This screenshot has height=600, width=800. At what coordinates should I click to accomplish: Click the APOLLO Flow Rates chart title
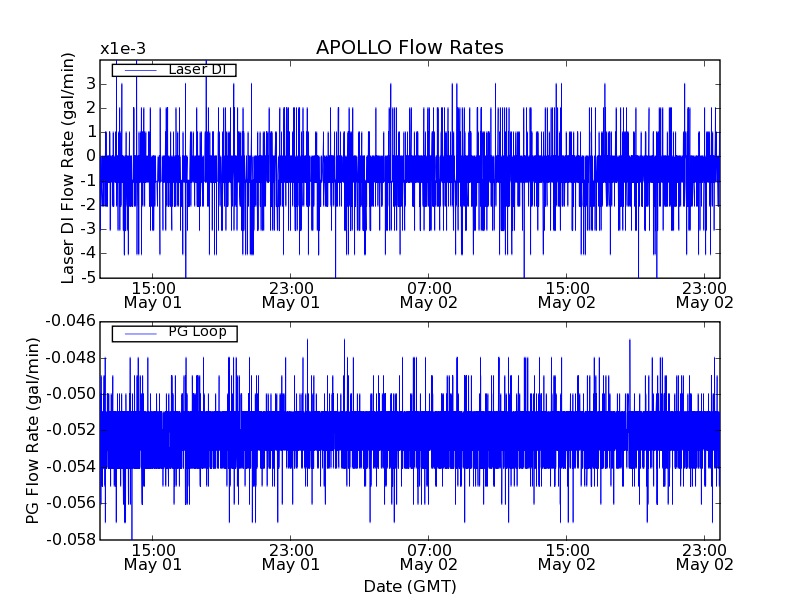coord(409,48)
